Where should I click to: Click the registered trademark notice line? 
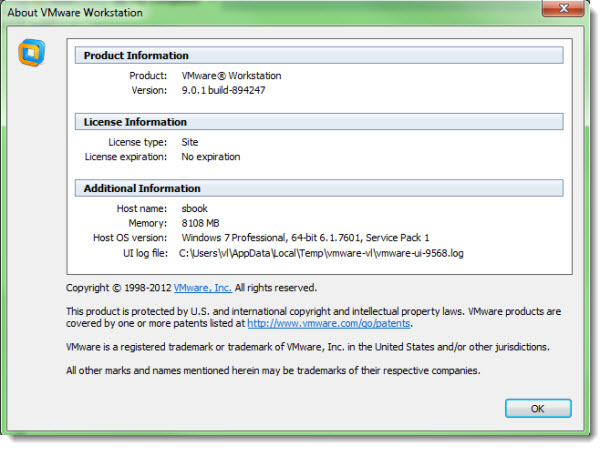click(308, 347)
